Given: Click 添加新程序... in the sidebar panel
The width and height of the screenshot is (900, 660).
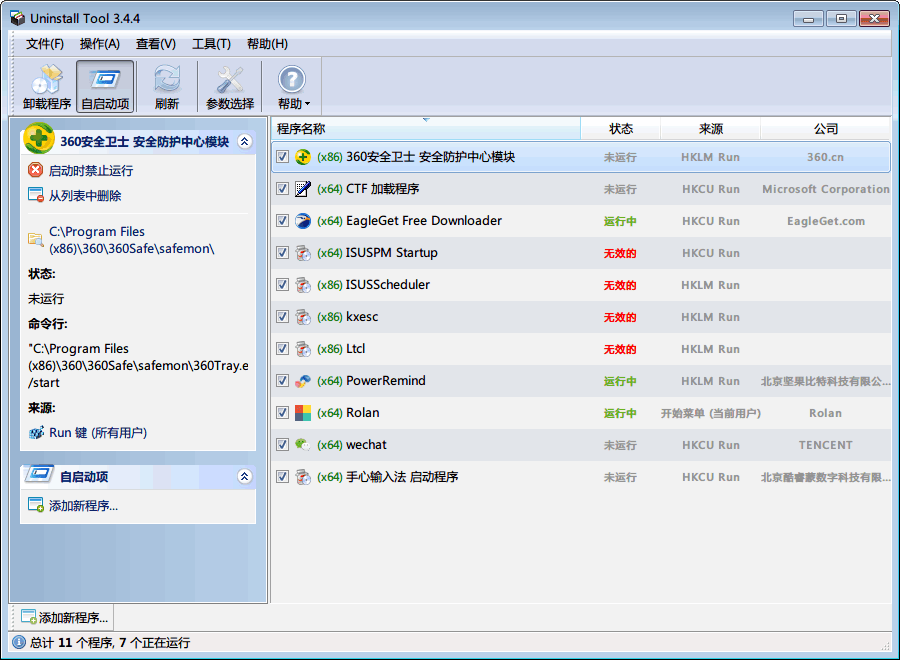Looking at the screenshot, I should [83, 506].
